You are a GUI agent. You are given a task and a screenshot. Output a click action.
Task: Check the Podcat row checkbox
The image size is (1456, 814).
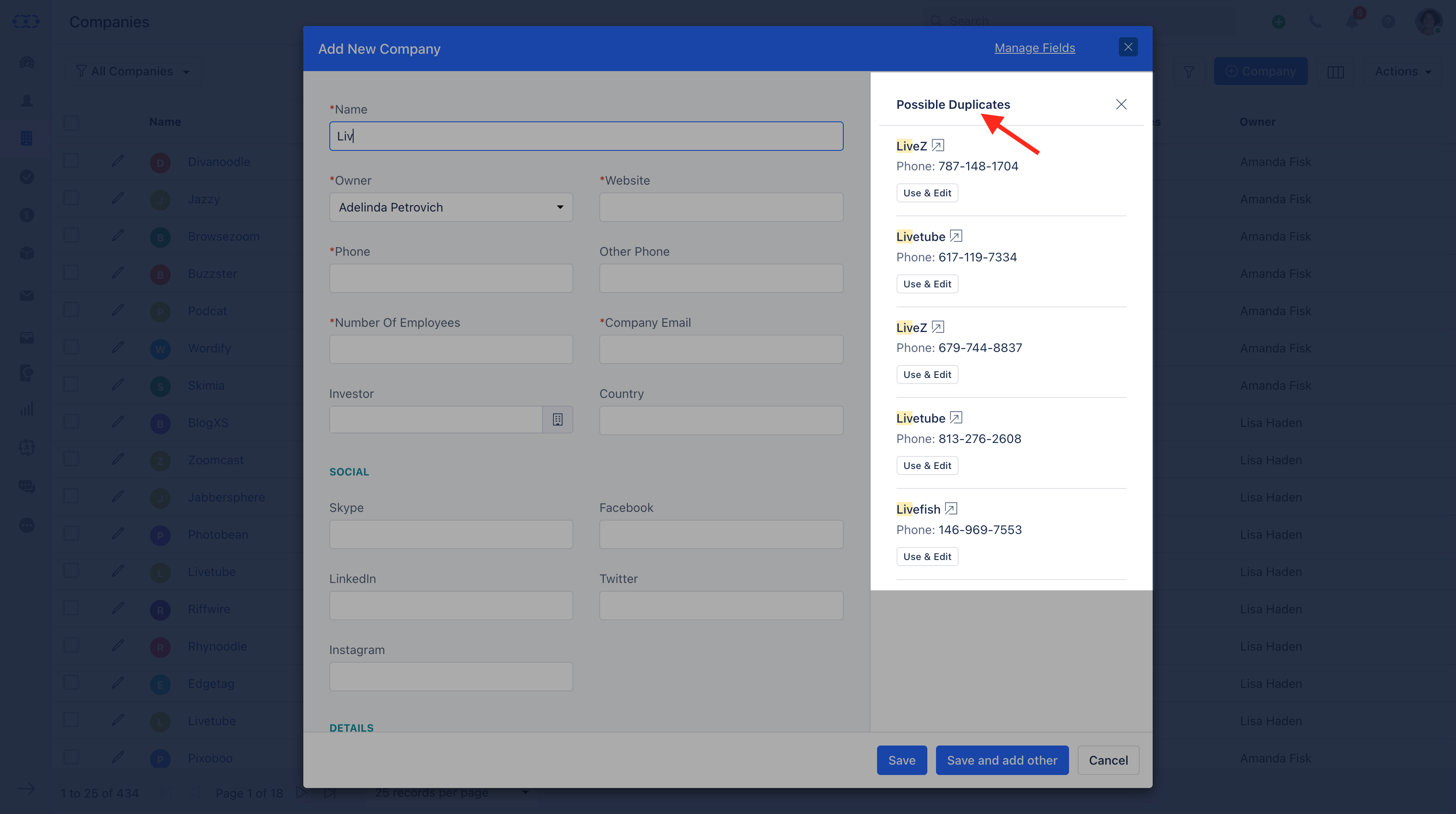(71, 310)
